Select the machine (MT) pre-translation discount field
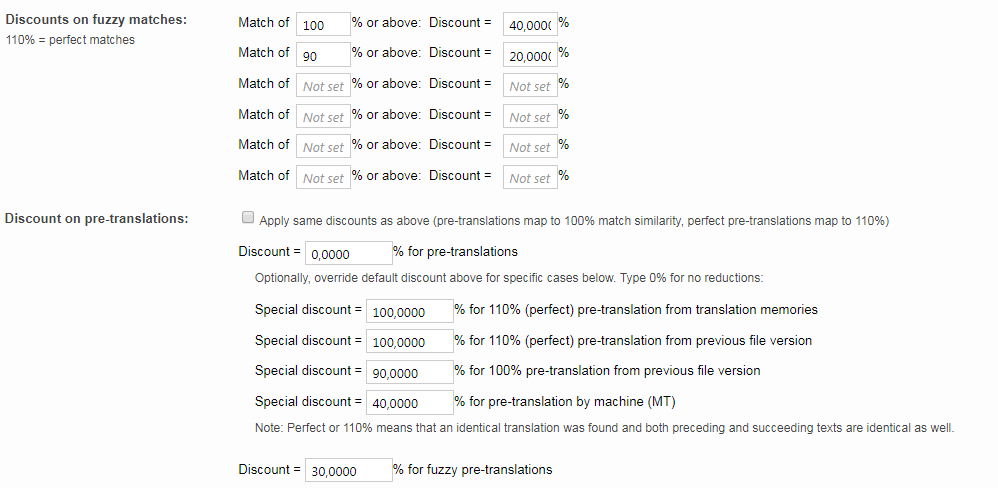 409,403
